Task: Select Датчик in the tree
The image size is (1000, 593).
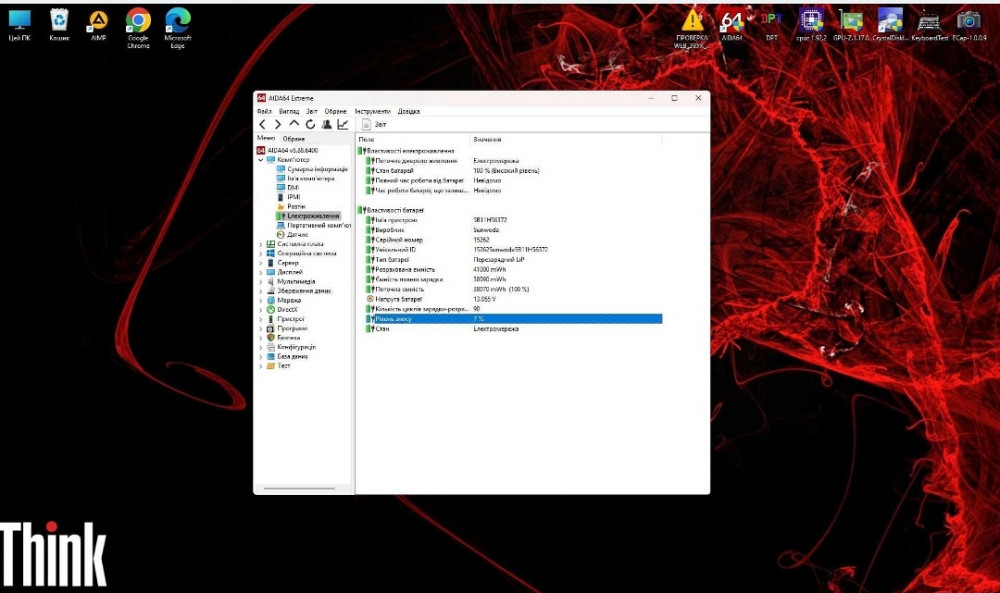Action: [x=297, y=234]
